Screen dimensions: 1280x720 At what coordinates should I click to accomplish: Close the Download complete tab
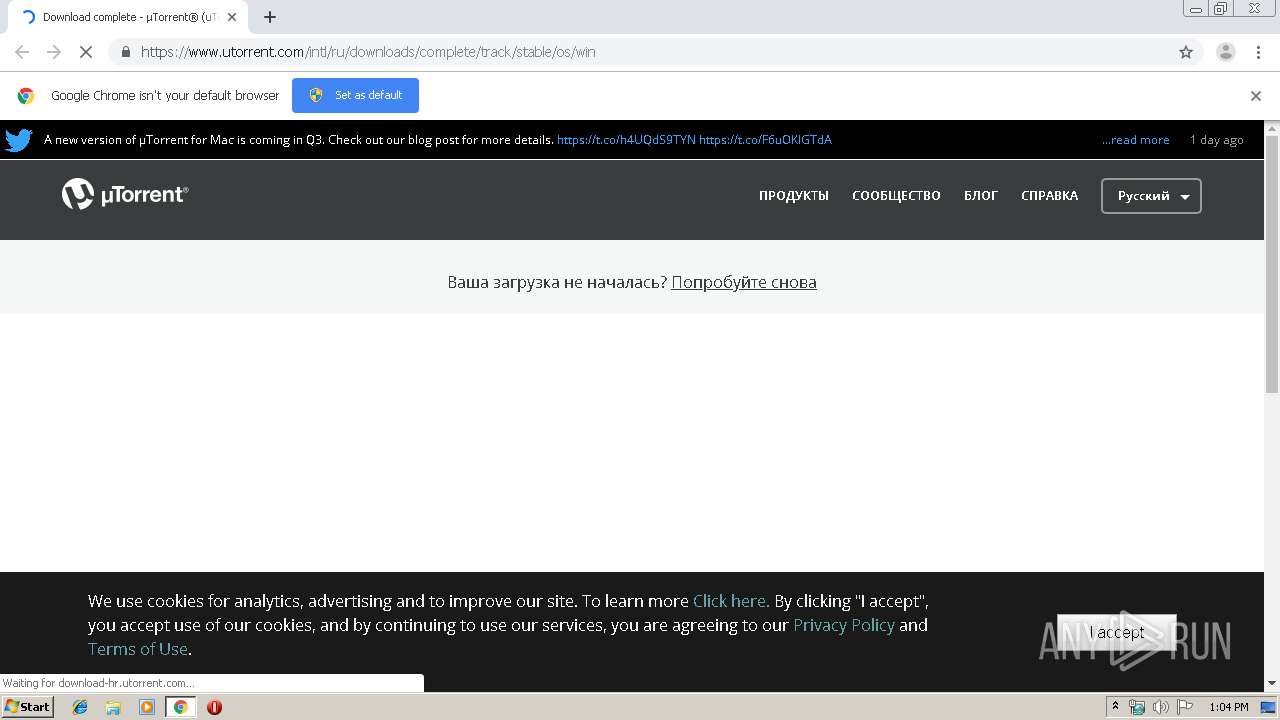[x=232, y=17]
